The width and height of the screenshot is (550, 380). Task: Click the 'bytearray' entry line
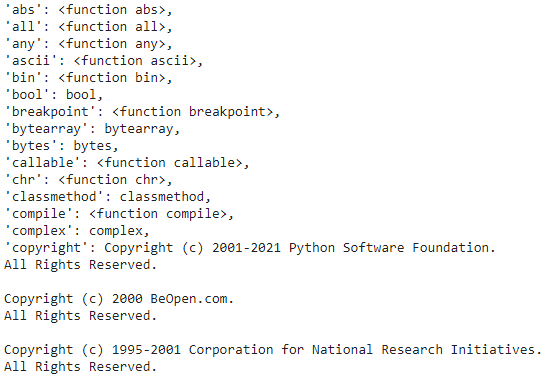[x=92, y=129]
